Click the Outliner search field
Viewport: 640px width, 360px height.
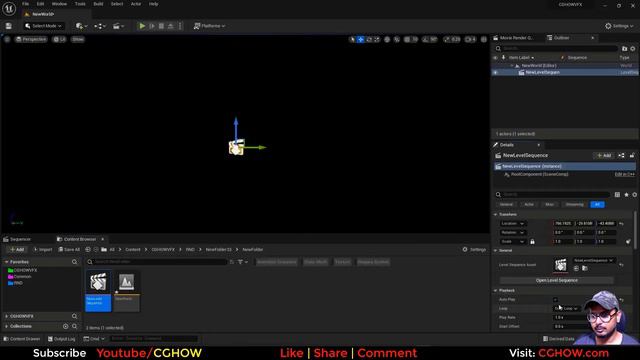tap(556, 49)
